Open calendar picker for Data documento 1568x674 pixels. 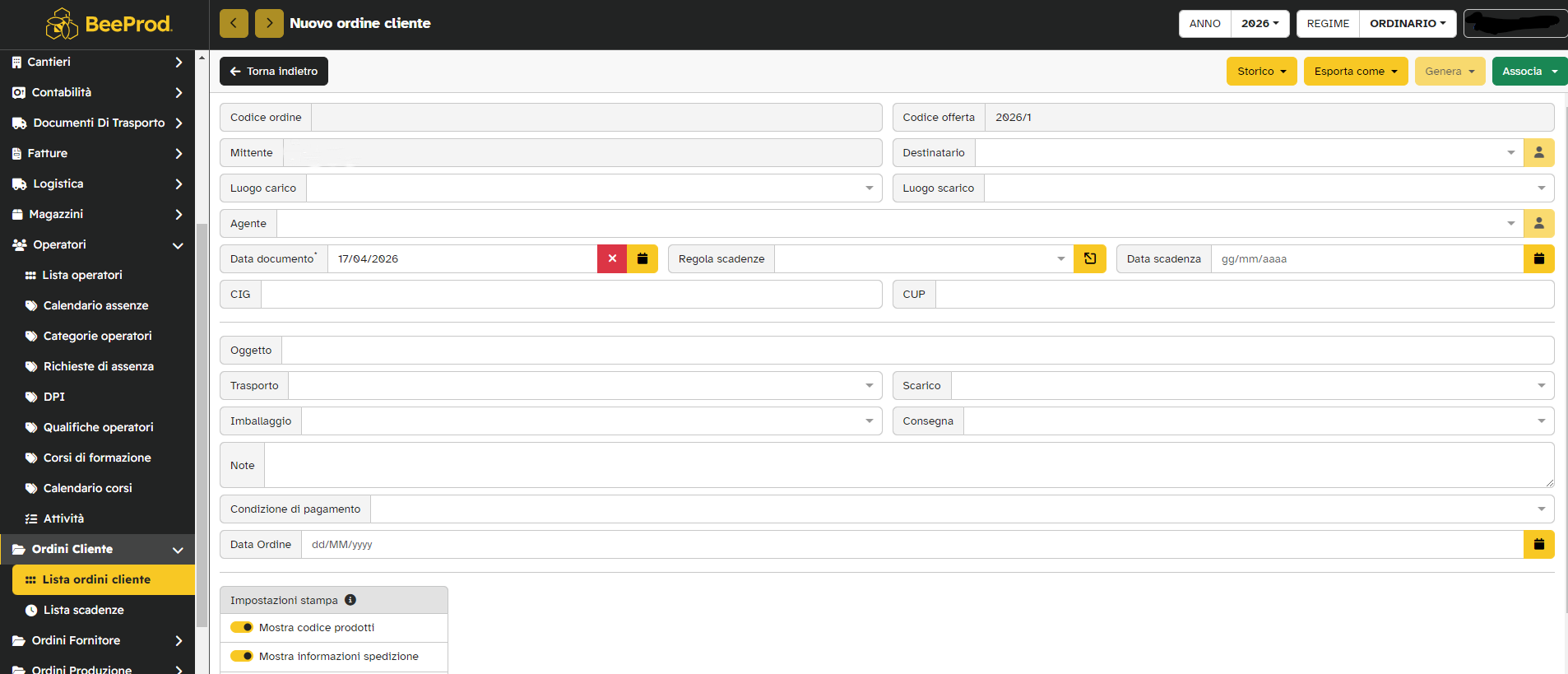643,258
